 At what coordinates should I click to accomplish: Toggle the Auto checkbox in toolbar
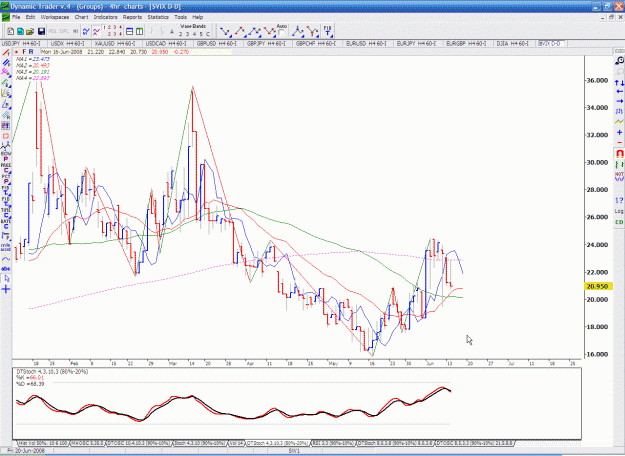click(281, 32)
